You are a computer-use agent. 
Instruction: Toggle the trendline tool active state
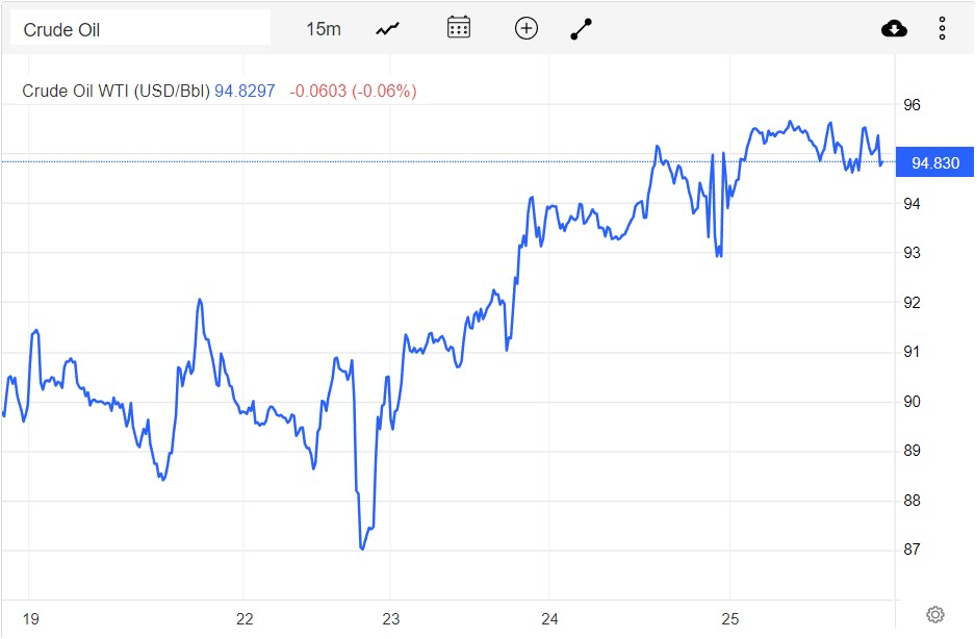(580, 27)
